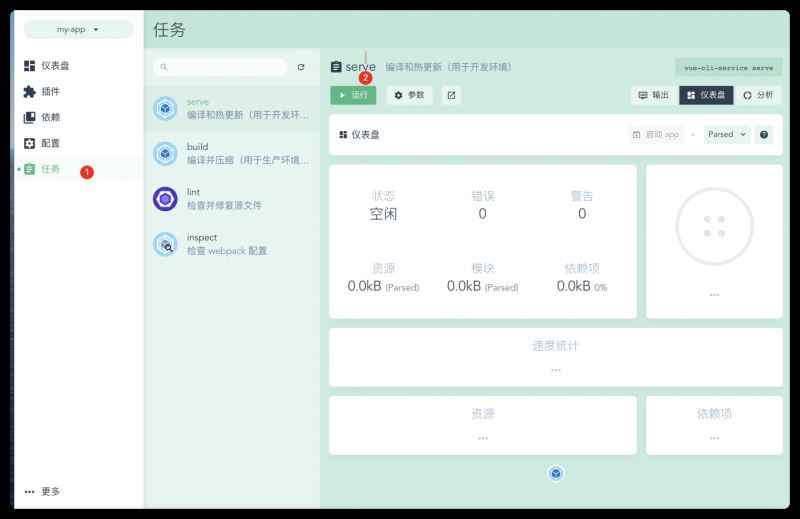
Task: Click the green 运行 run button
Action: [353, 95]
